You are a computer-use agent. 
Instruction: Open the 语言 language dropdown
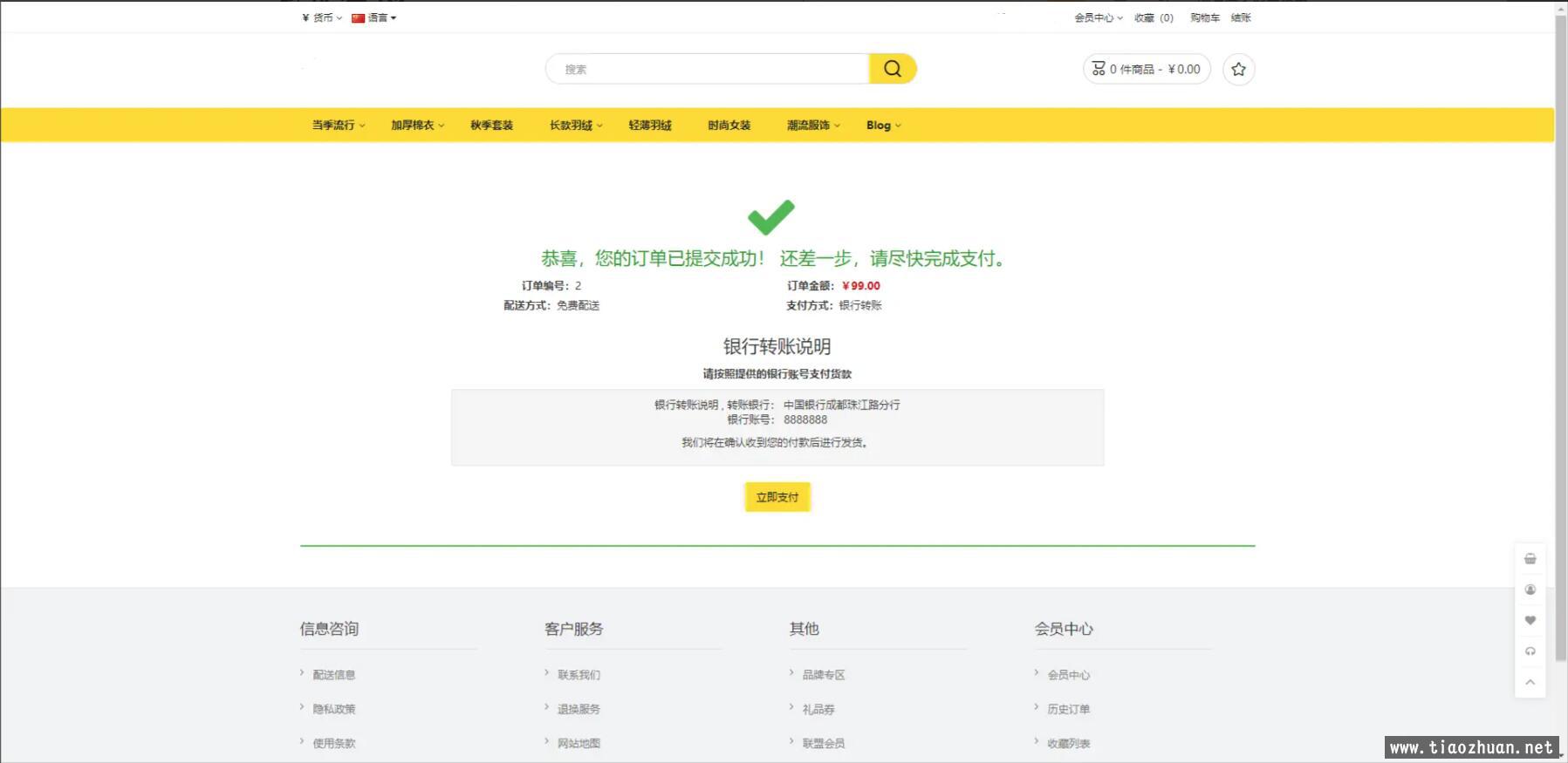point(373,17)
